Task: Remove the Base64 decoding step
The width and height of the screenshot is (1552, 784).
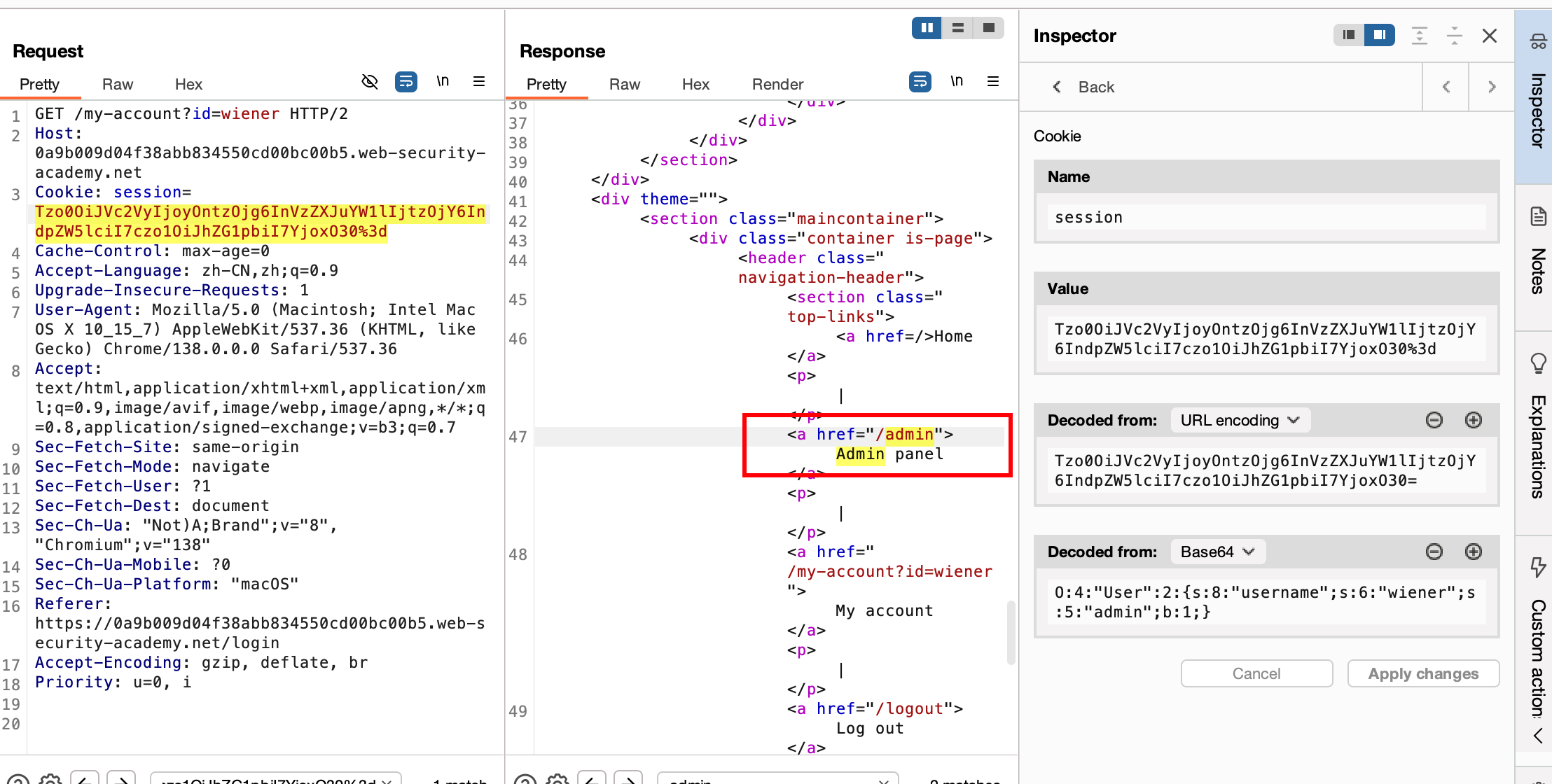Action: (1434, 552)
